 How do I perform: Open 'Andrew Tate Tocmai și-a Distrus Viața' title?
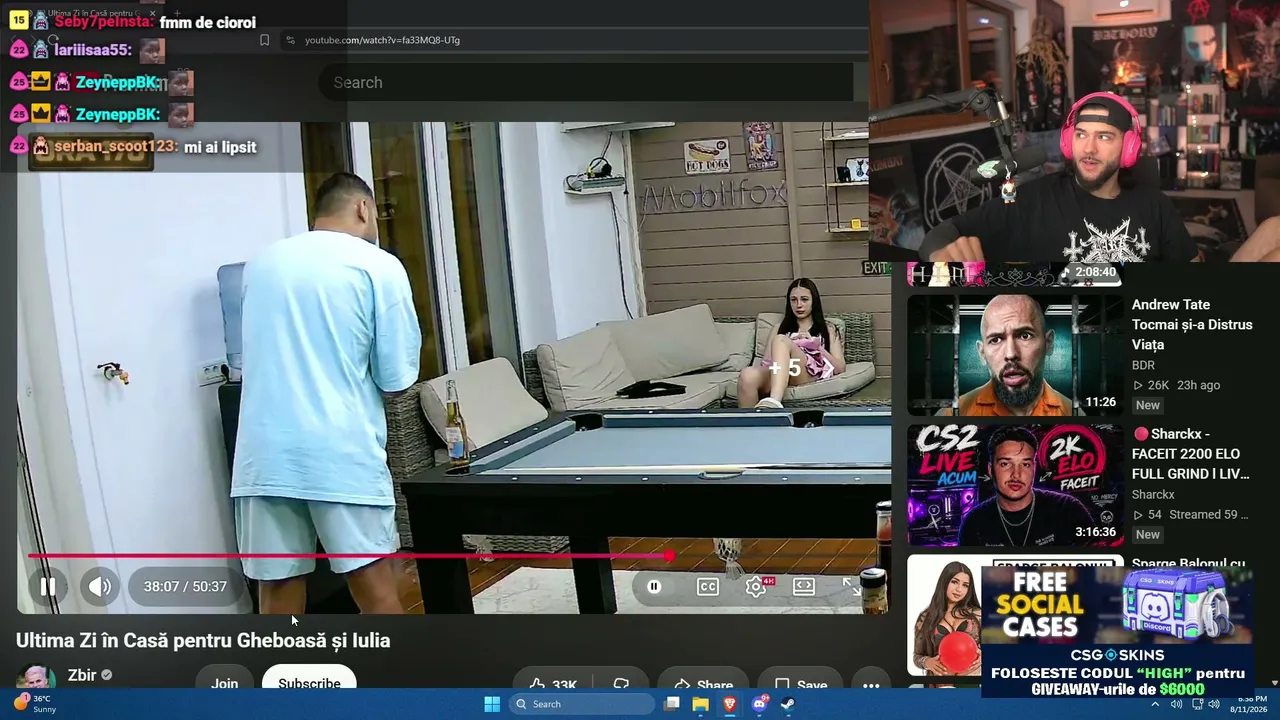click(1192, 324)
